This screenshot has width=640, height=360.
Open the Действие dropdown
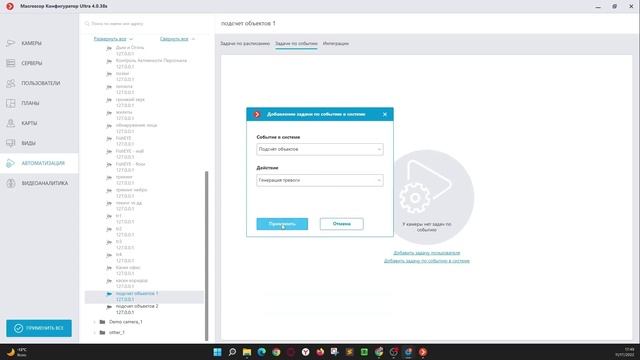tap(320, 180)
